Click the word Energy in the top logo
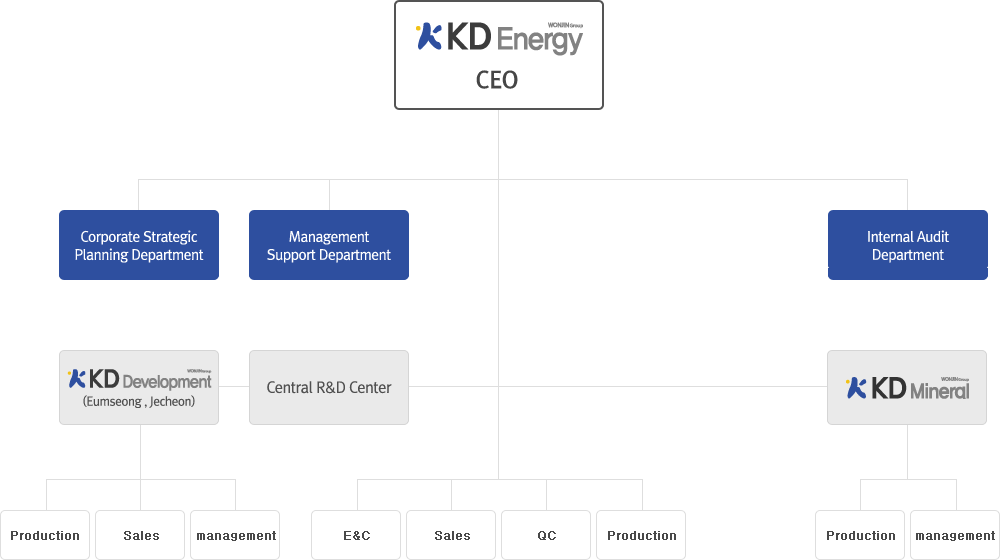Screen dimensions: 1000x560 coord(539,40)
